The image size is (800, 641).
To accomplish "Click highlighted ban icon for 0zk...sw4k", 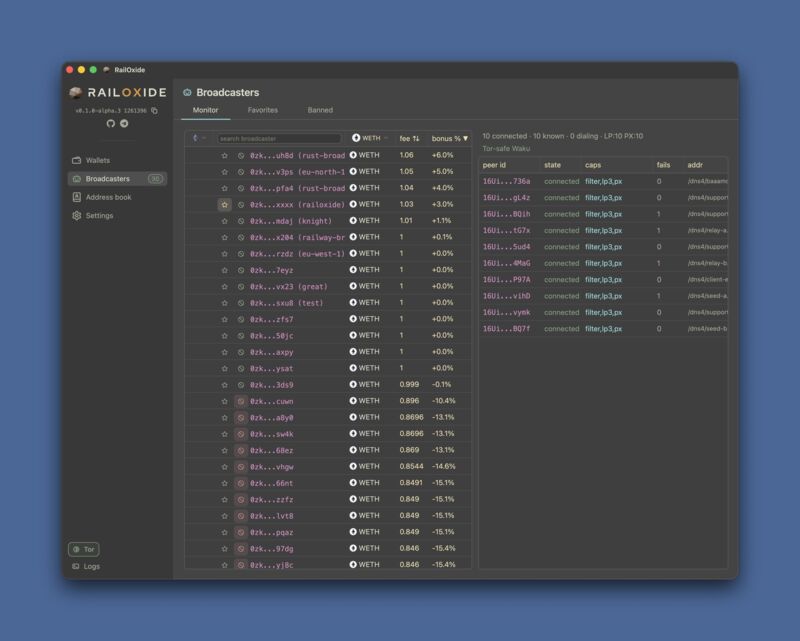I will coord(241,434).
